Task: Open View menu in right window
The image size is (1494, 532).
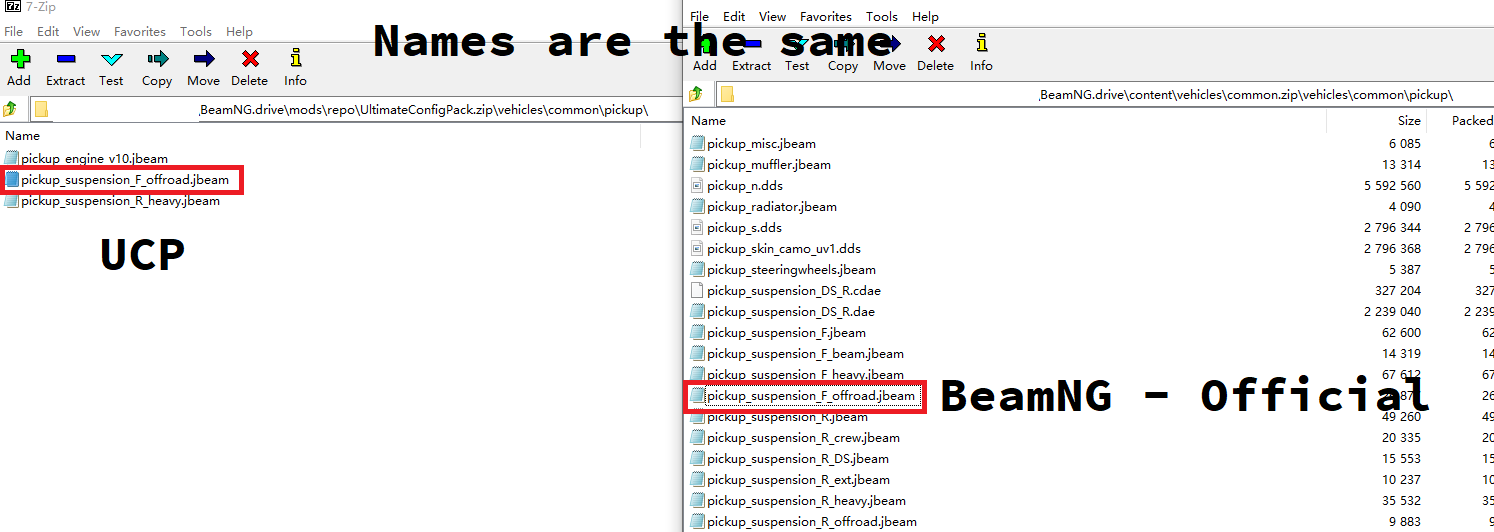Action: click(773, 16)
